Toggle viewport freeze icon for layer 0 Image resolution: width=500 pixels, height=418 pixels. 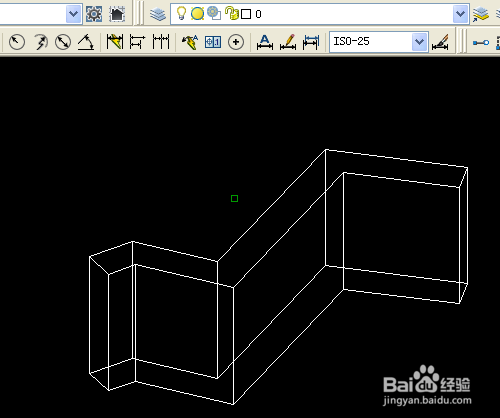214,14
